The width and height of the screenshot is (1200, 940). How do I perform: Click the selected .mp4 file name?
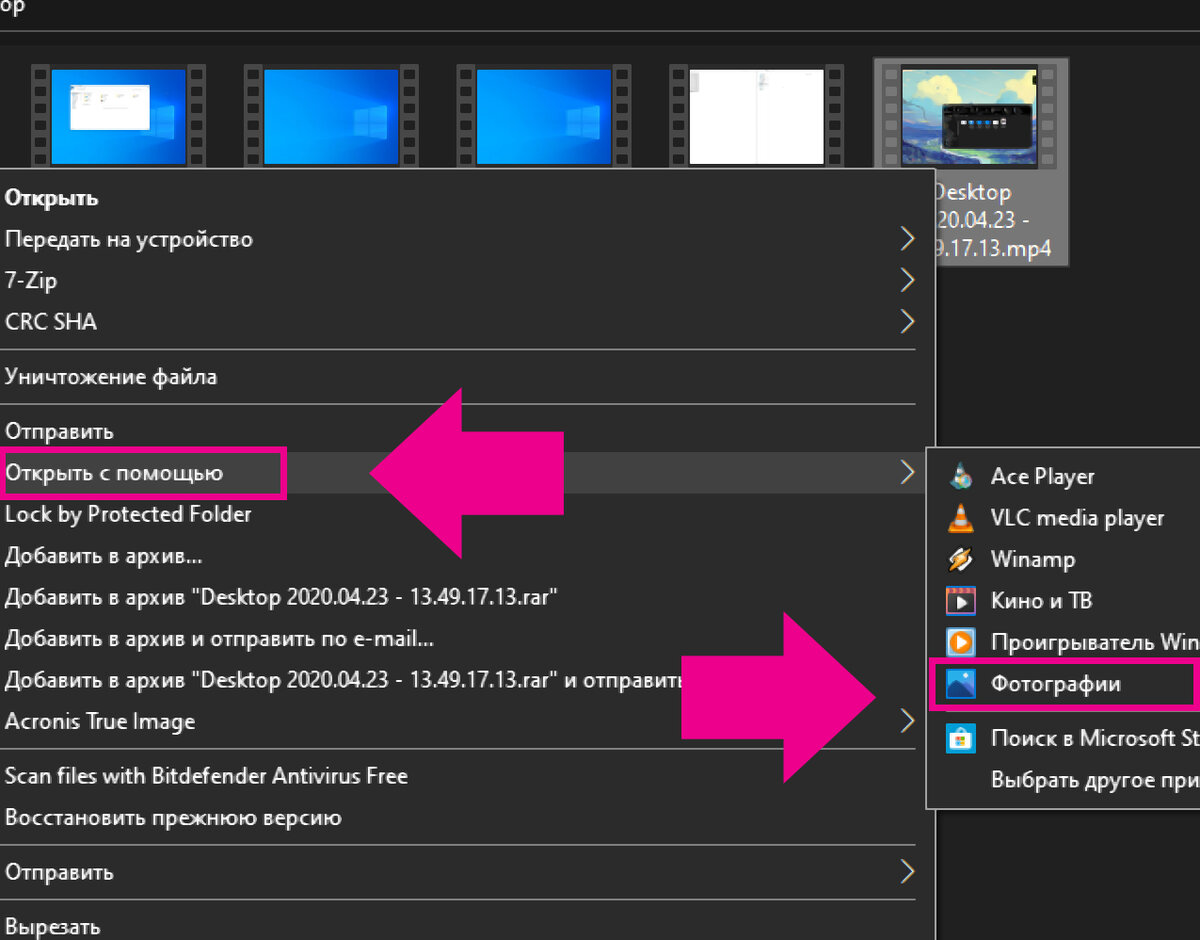(x=992, y=220)
